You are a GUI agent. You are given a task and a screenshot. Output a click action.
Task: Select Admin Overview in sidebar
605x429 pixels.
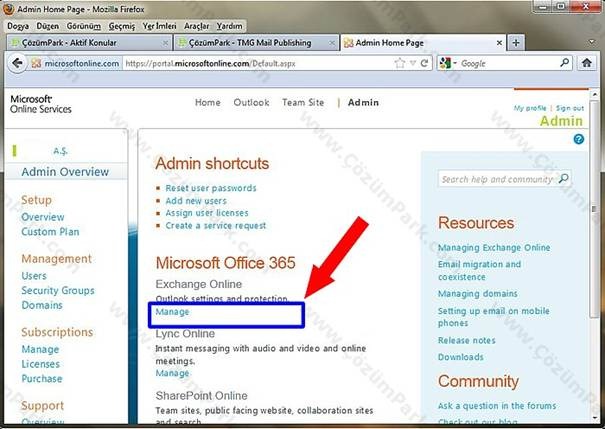point(65,172)
